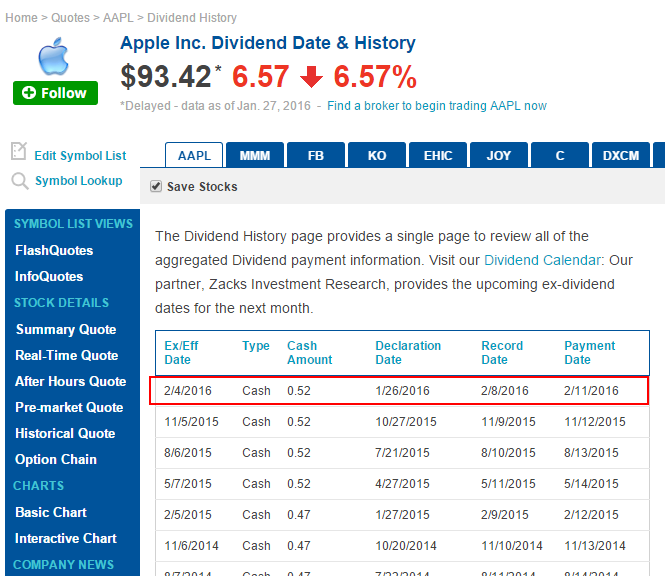Click the Declaration Date column header
The width and height of the screenshot is (665, 576).
[408, 352]
